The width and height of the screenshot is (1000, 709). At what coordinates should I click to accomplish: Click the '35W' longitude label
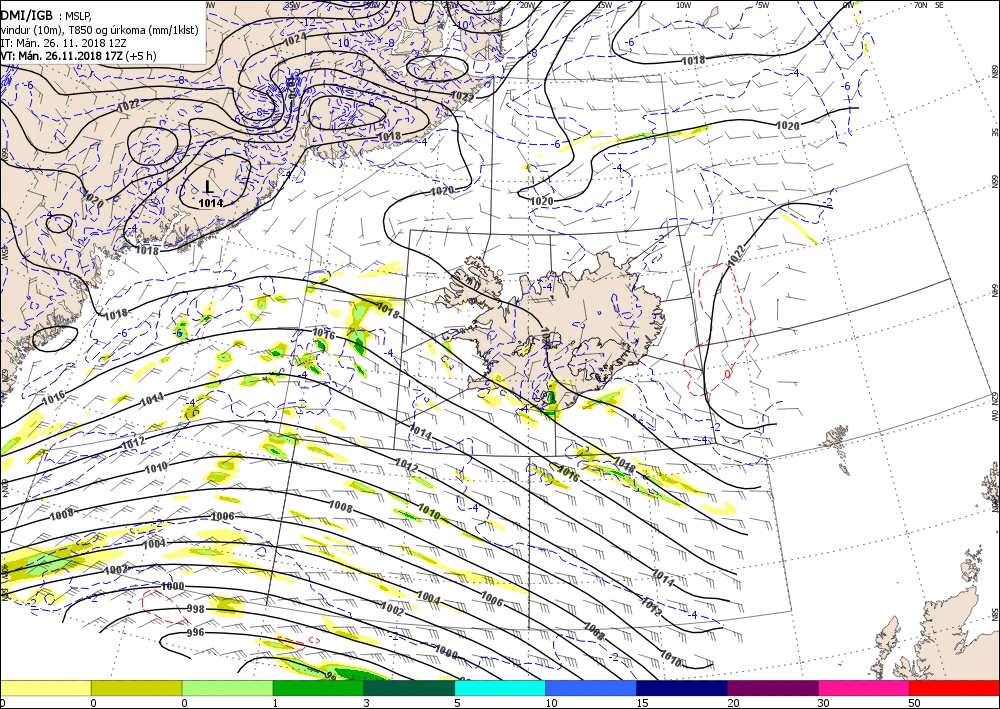(292, 5)
